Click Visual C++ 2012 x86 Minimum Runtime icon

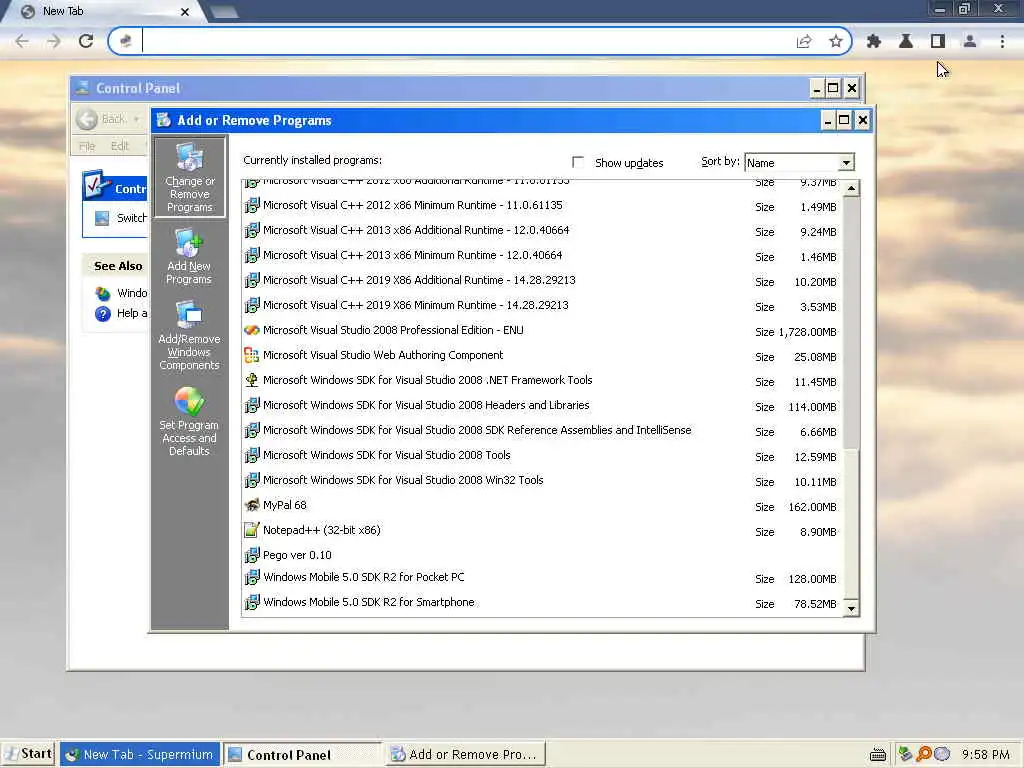click(x=251, y=205)
